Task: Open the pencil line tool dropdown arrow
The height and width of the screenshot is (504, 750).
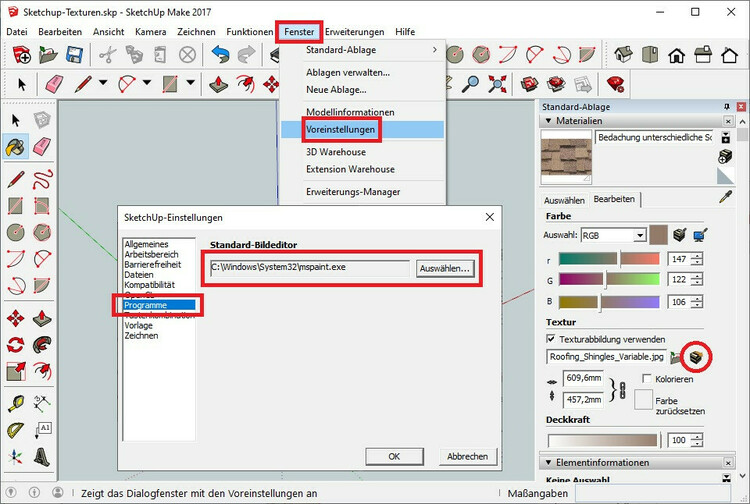Action: click(x=103, y=83)
